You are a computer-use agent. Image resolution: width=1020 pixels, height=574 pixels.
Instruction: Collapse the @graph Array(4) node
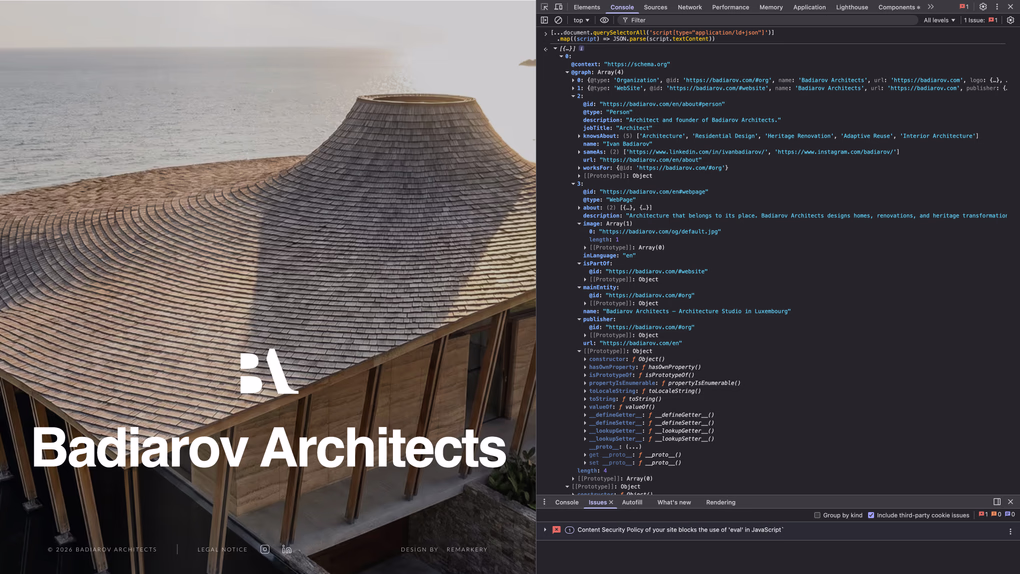[567, 72]
